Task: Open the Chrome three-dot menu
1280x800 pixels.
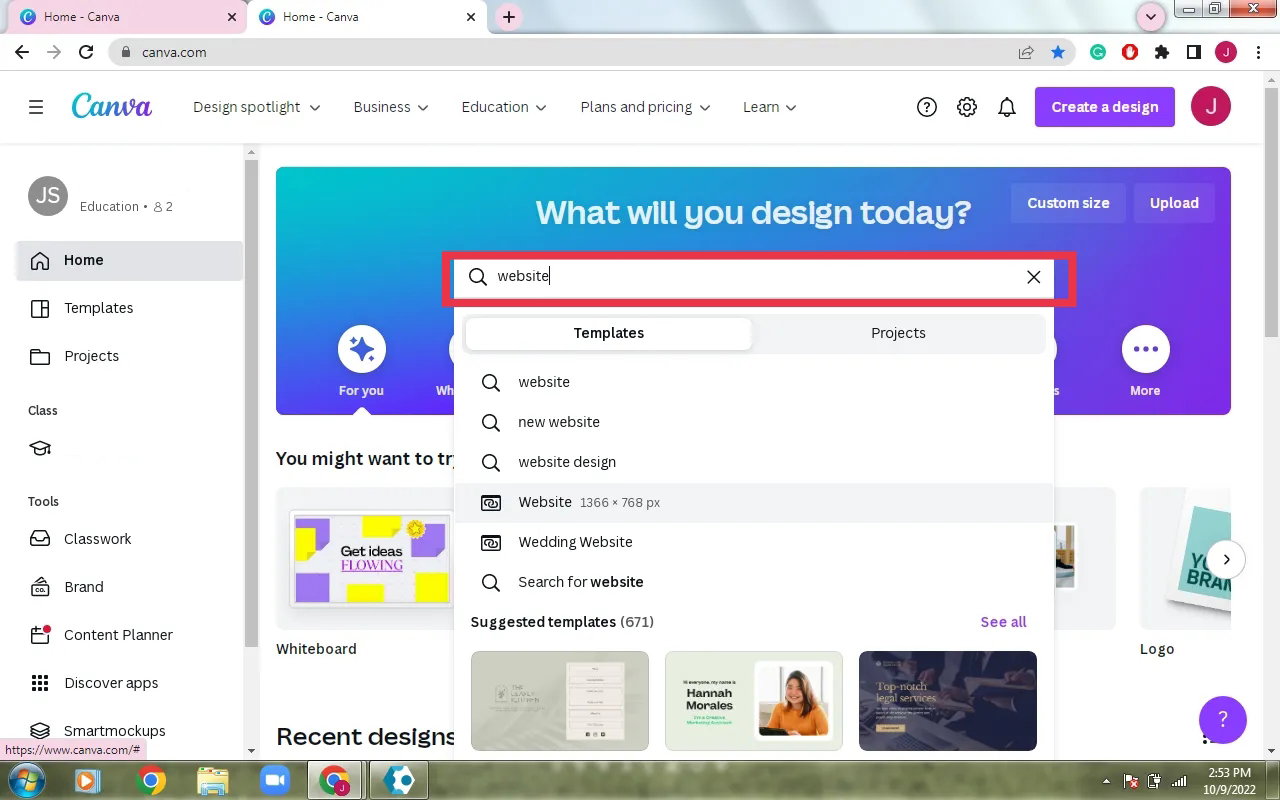Action: pos(1257,52)
